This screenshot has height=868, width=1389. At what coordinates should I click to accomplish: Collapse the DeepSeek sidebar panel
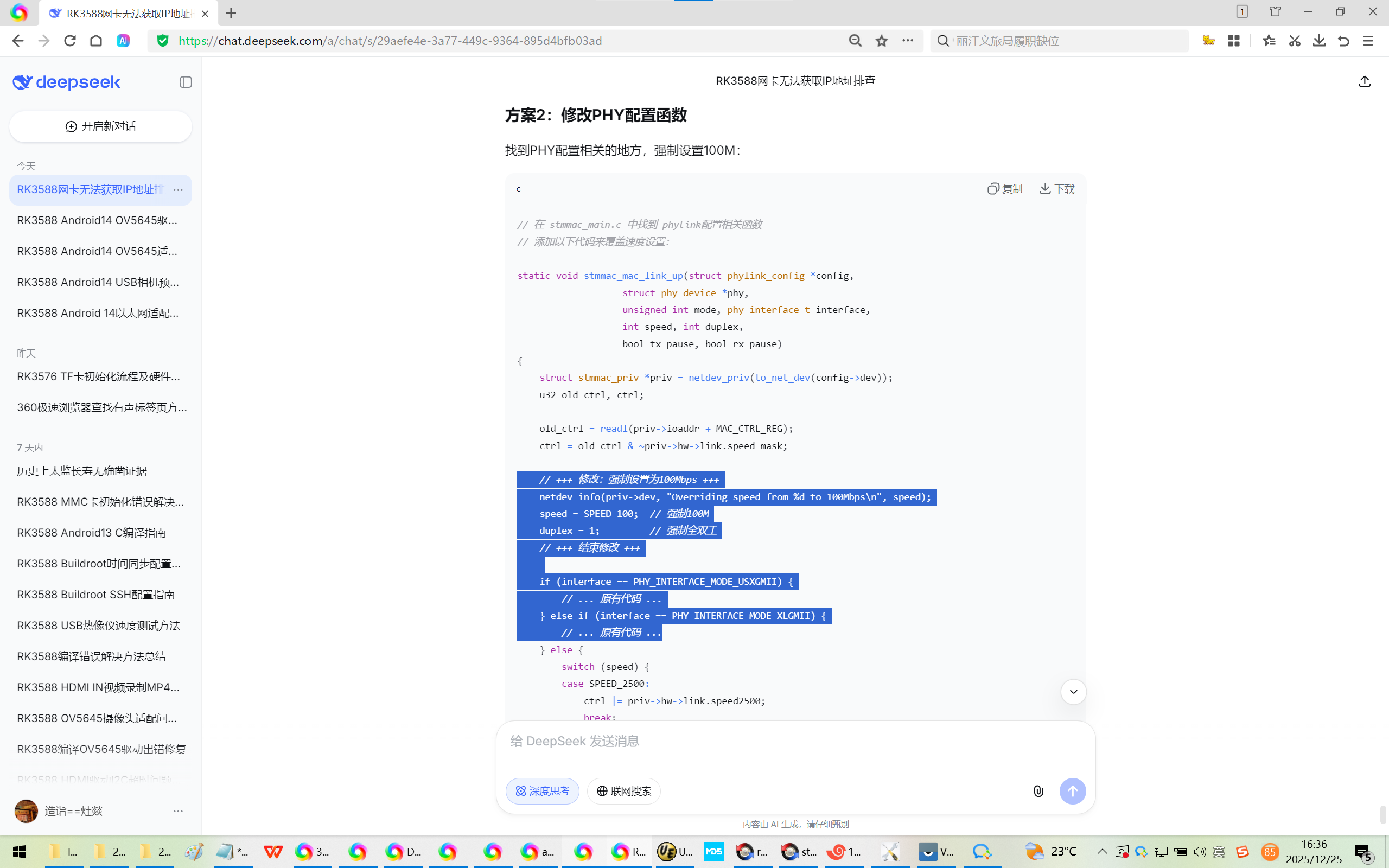point(186,82)
